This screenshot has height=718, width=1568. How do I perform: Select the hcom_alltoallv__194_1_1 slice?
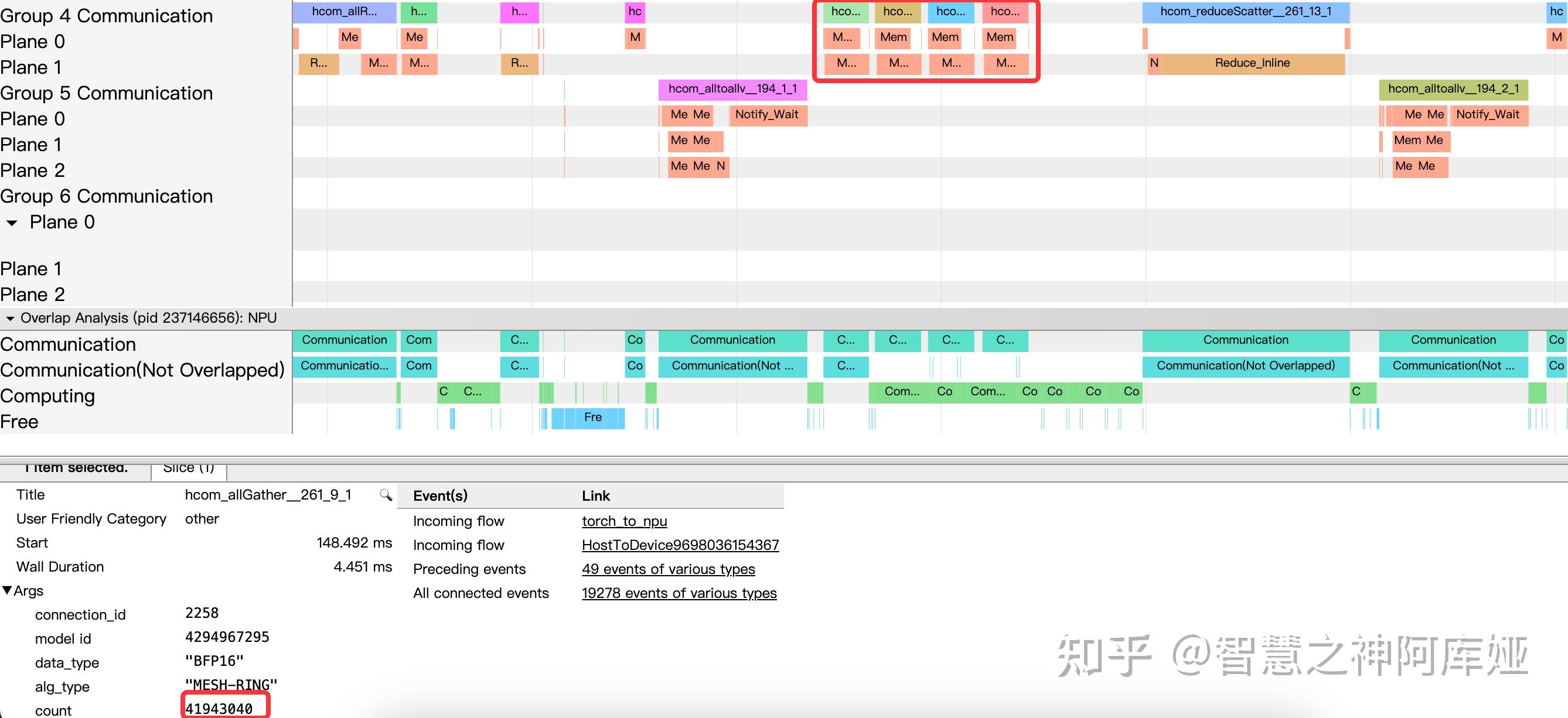(732, 89)
